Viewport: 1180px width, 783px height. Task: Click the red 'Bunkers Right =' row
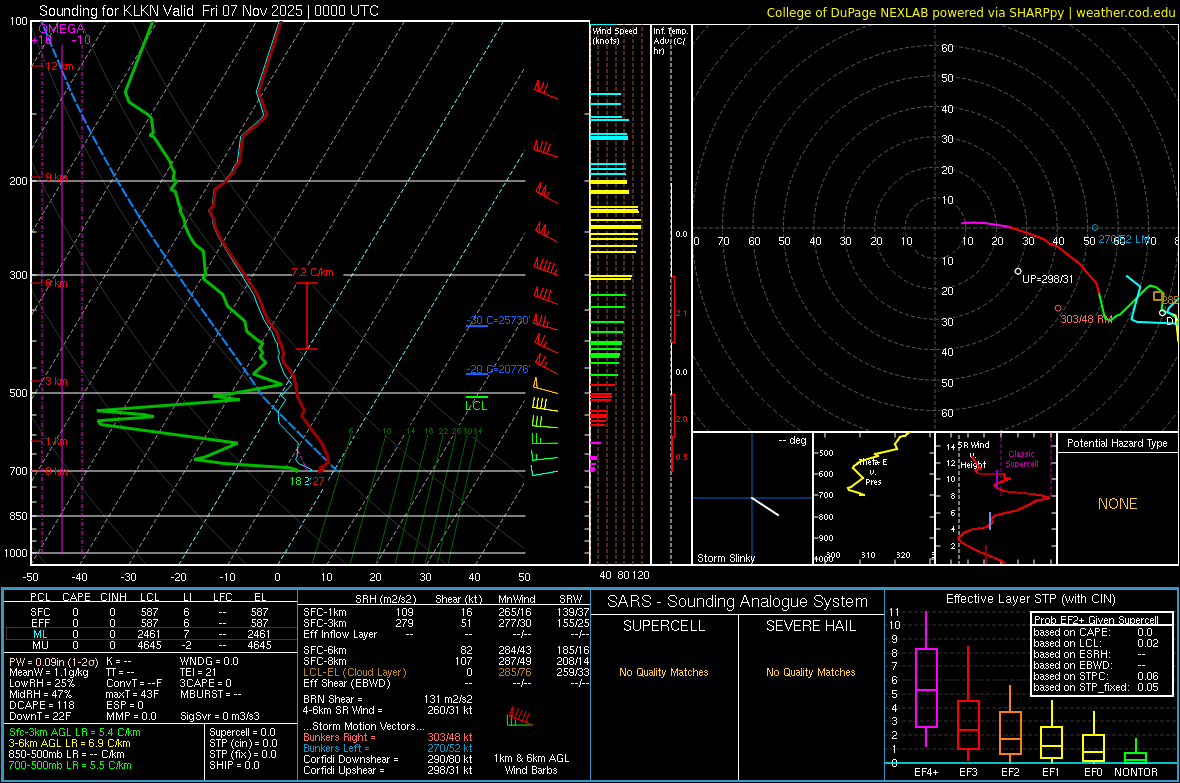coord(388,737)
